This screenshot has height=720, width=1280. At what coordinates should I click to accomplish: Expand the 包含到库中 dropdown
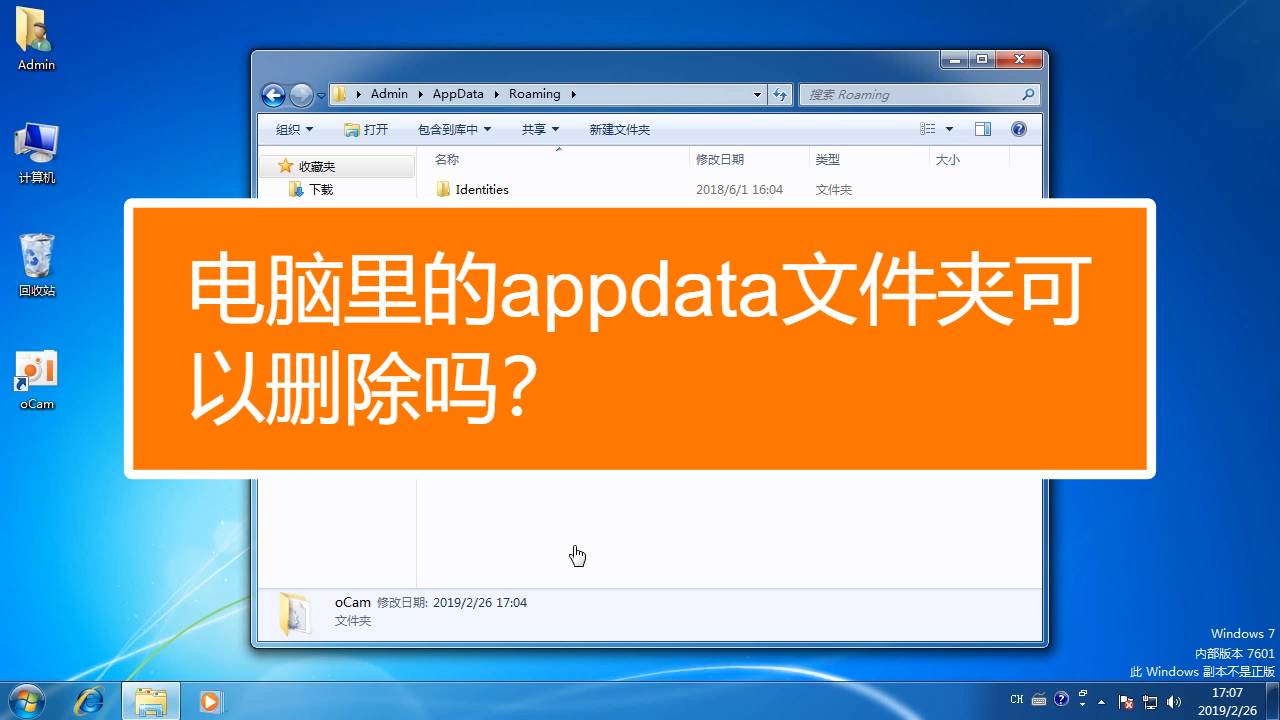coord(454,128)
